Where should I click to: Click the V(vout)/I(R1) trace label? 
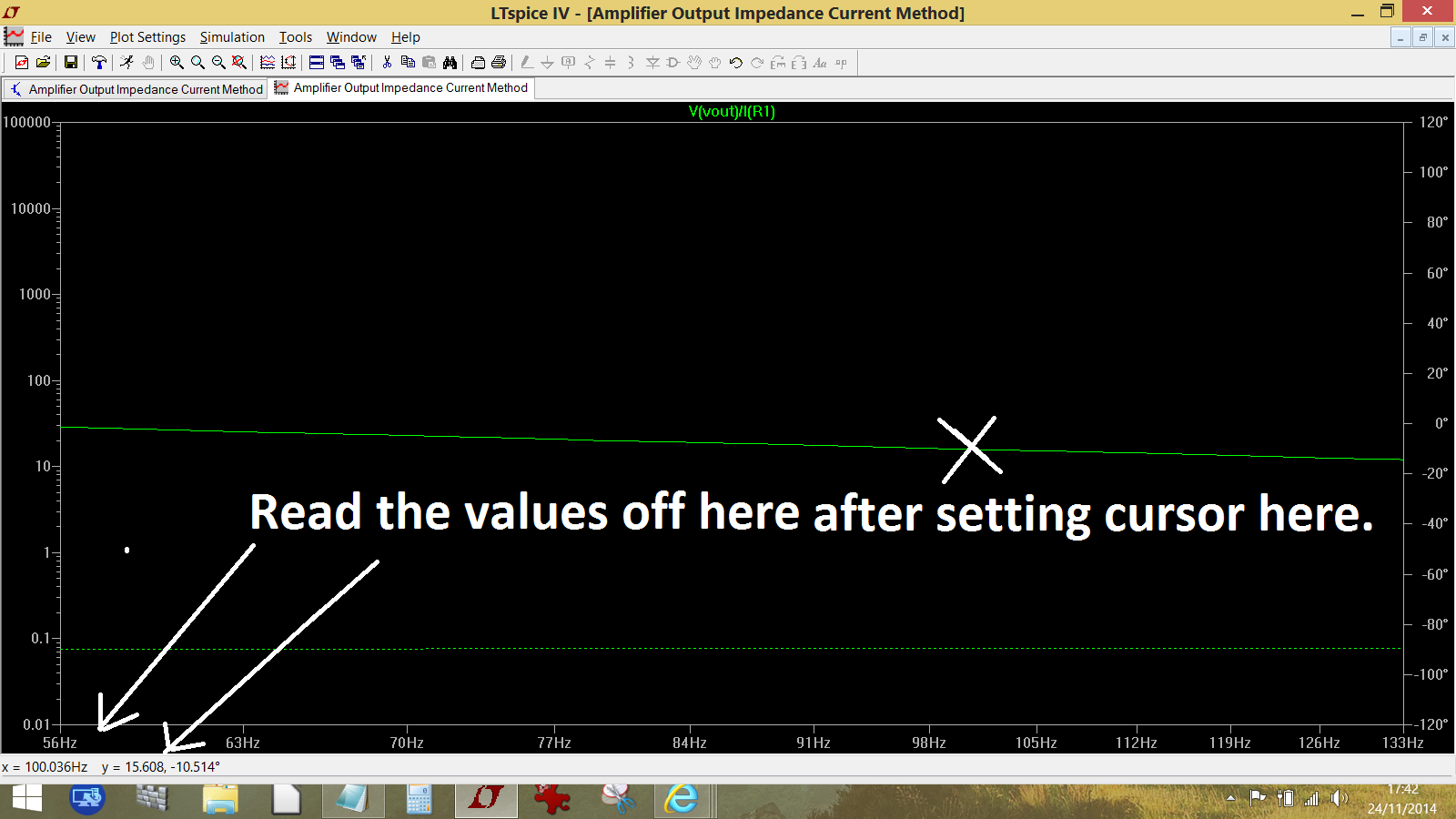[x=732, y=111]
